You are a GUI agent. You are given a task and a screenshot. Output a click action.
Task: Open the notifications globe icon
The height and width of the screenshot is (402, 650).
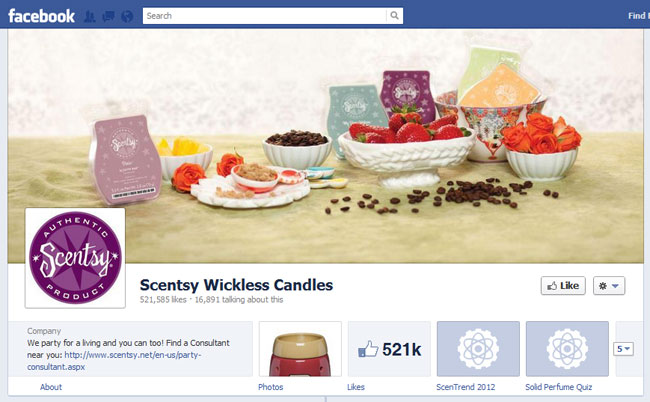[127, 17]
